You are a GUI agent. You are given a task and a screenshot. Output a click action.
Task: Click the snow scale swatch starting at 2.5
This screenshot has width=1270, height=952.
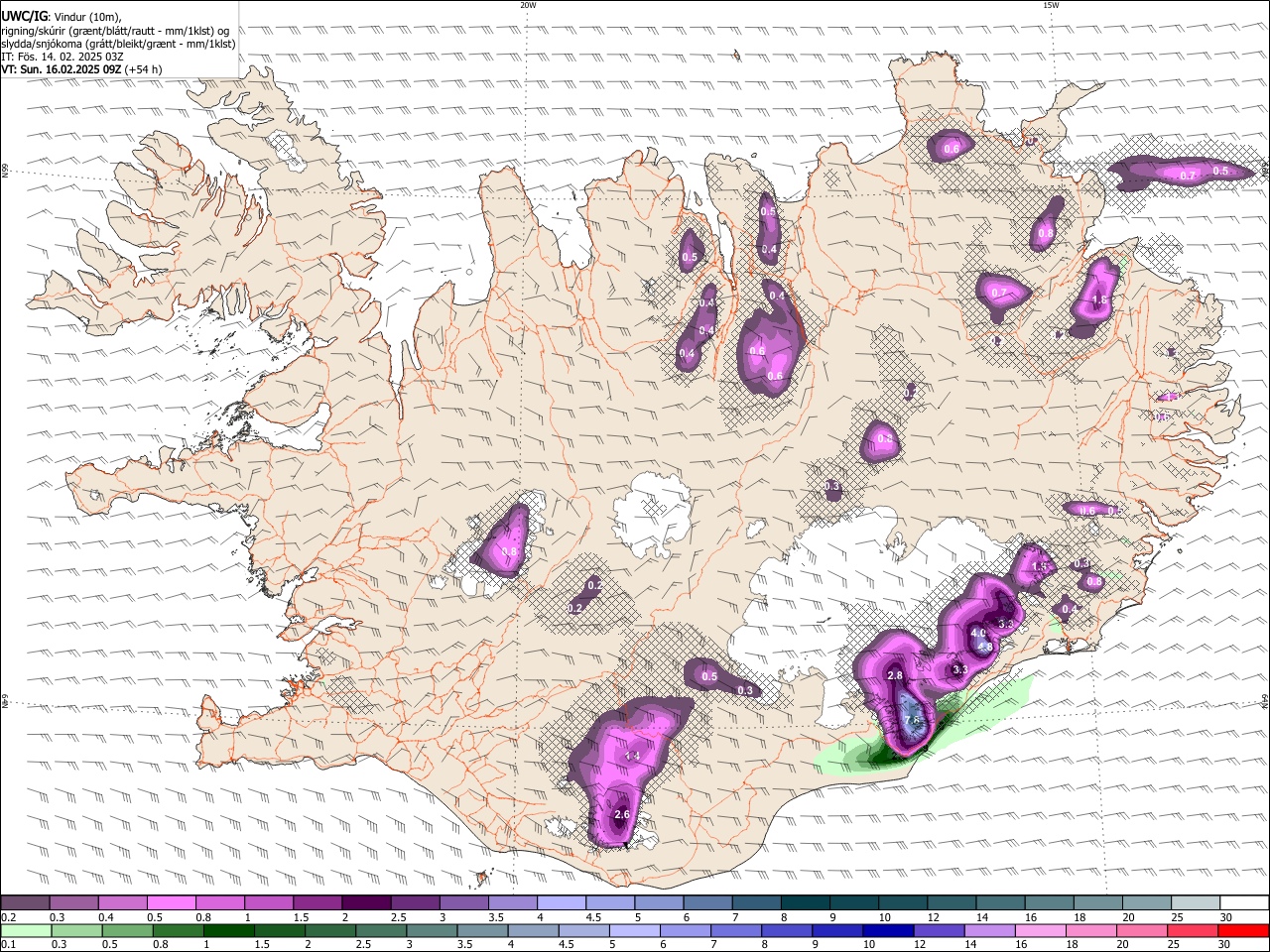pyautogui.click(x=415, y=903)
